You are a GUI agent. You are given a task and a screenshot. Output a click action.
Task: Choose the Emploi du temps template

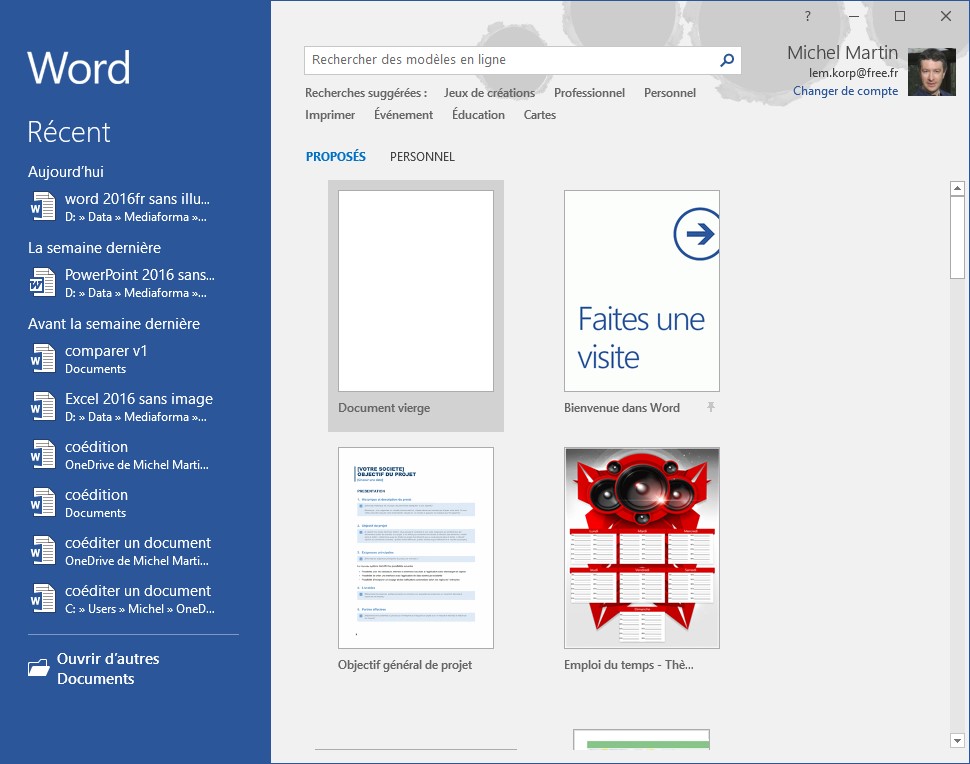[642, 547]
